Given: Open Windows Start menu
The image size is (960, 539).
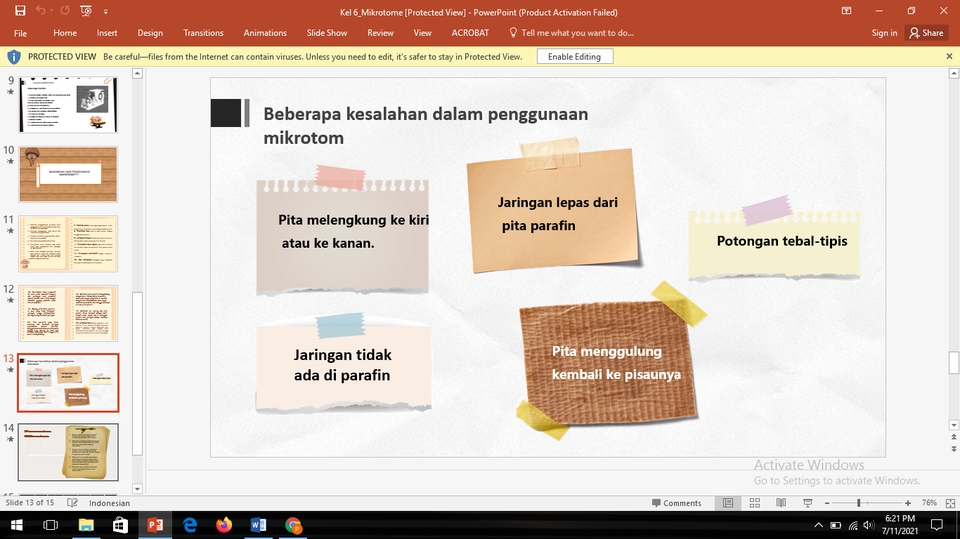Looking at the screenshot, I should click(x=17, y=526).
